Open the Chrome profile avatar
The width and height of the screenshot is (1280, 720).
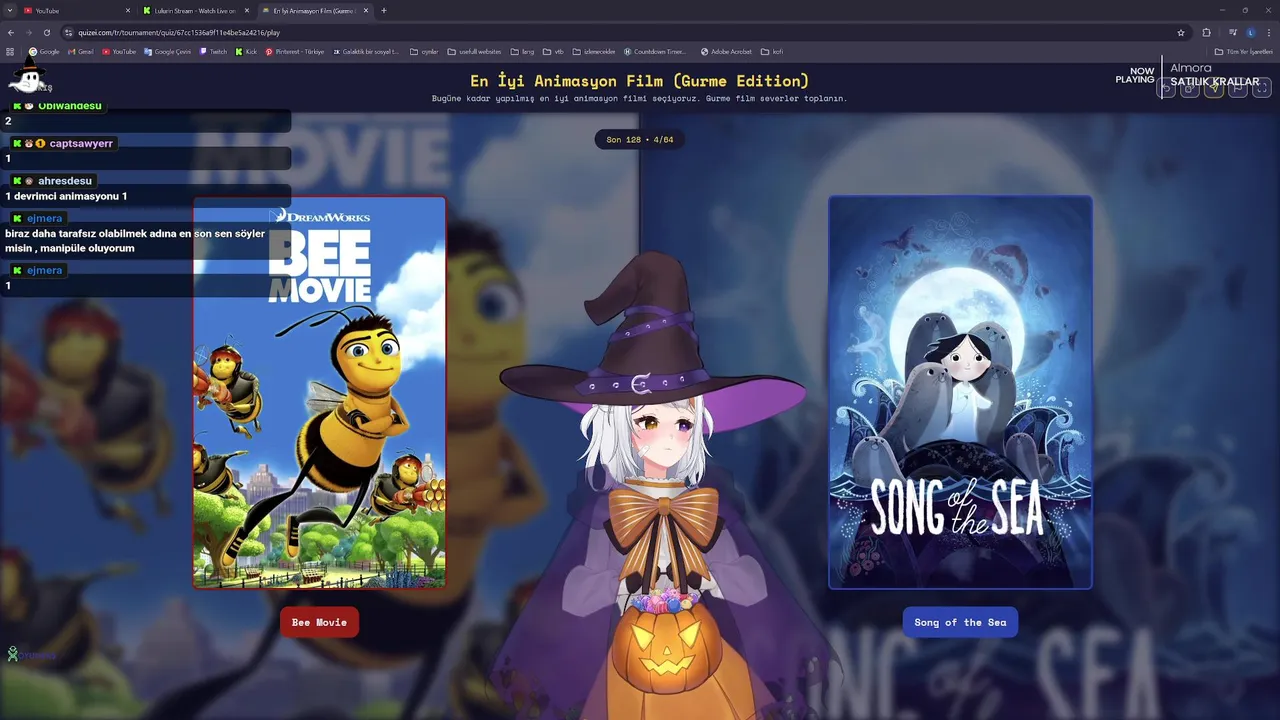(x=1250, y=32)
